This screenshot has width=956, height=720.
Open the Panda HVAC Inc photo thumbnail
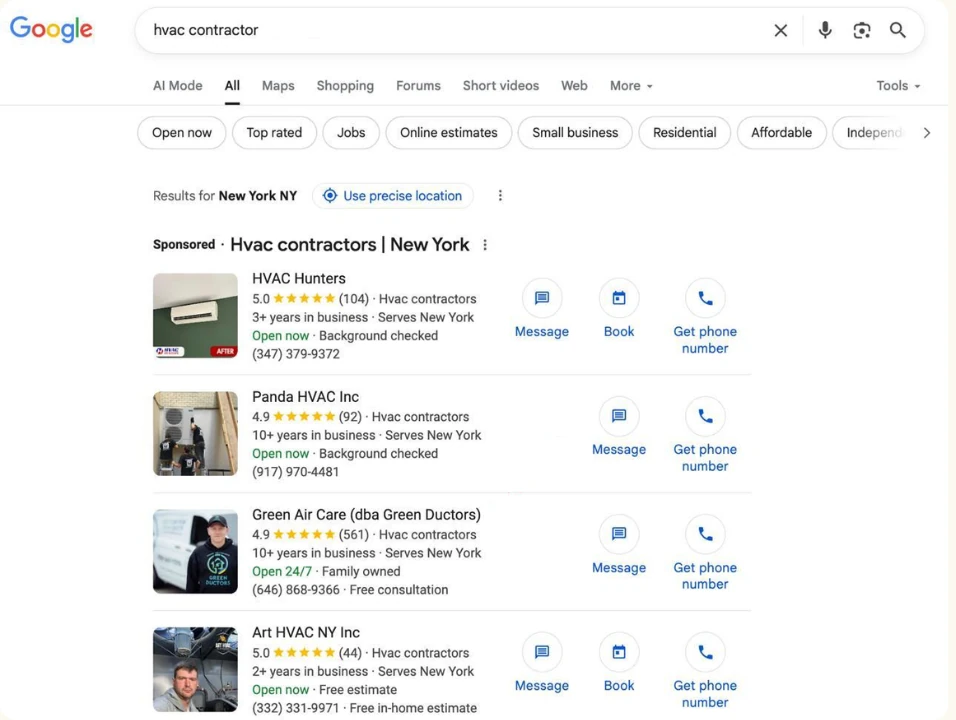pos(195,434)
